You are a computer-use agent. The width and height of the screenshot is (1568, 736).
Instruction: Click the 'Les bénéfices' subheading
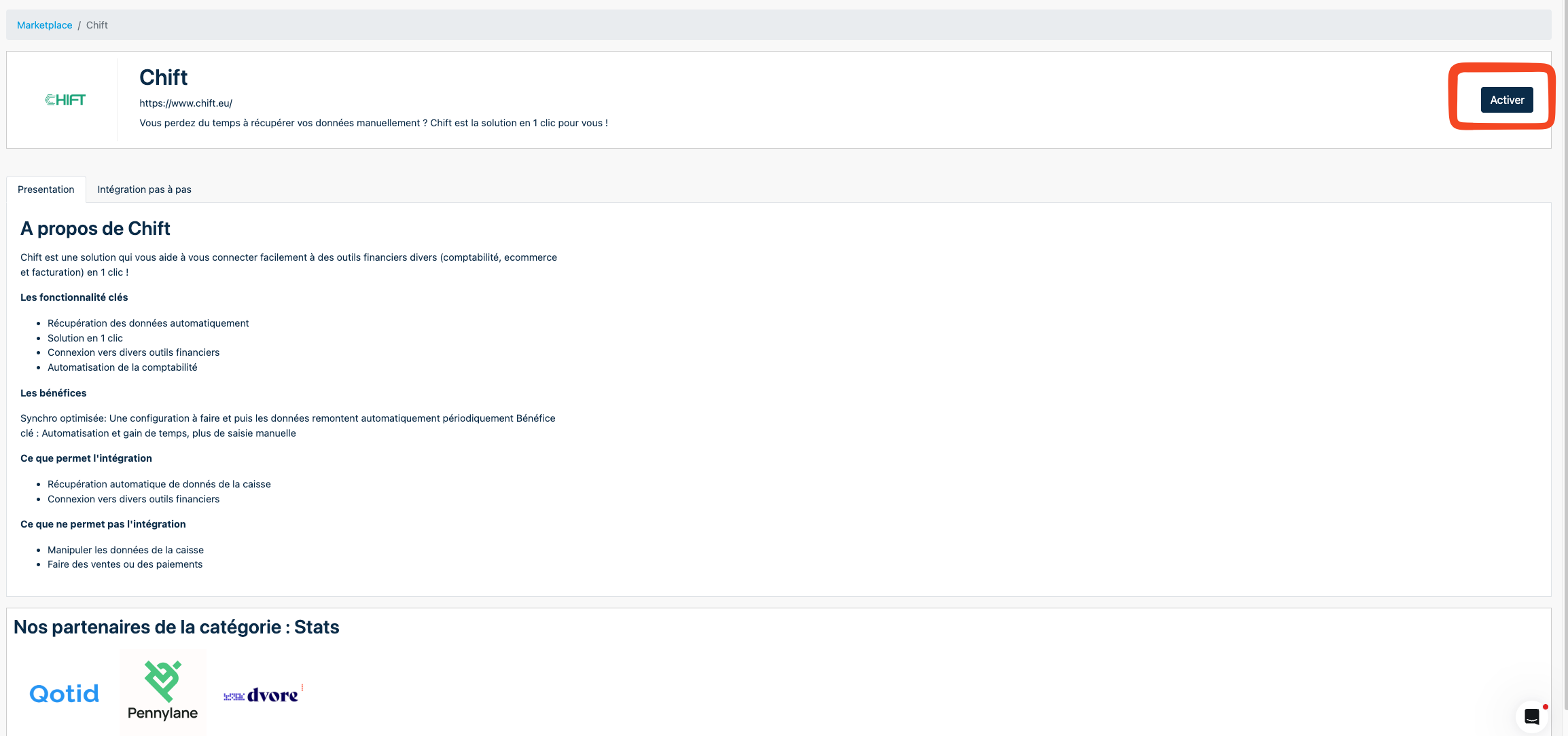54,393
